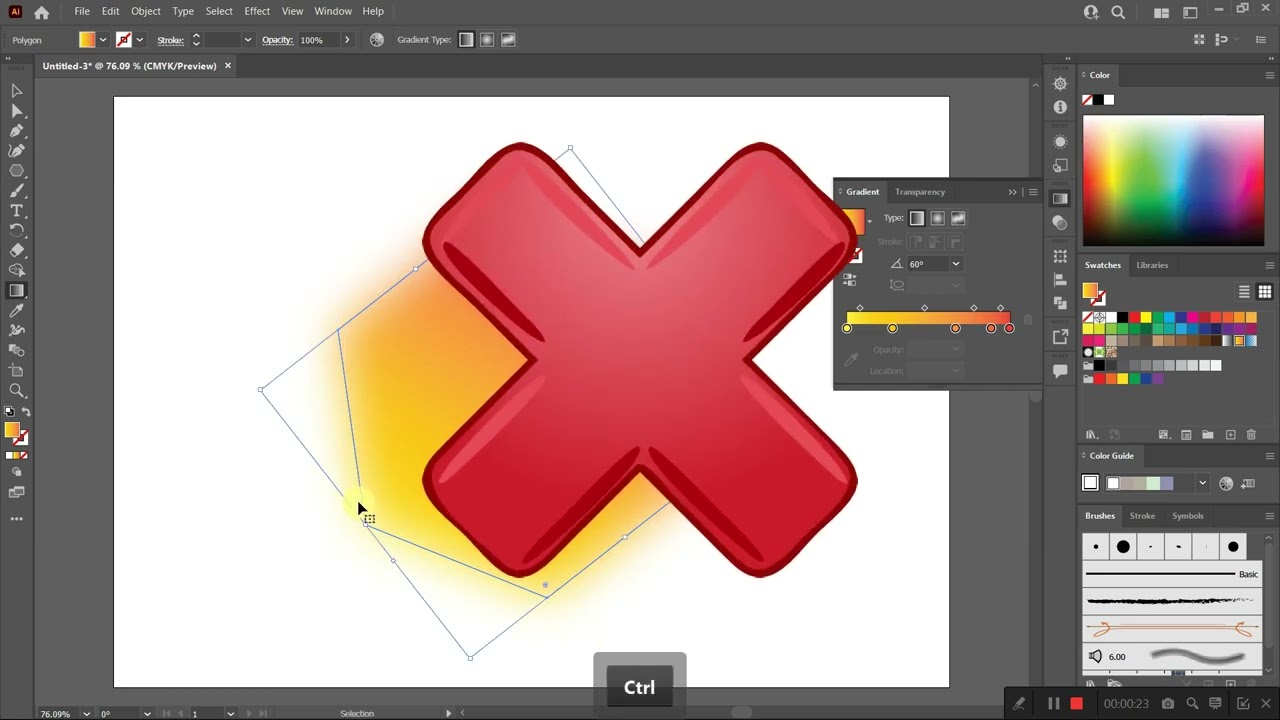The image size is (1280, 720).
Task: Pick a color from Color spectrum
Action: pyautogui.click(x=1173, y=180)
